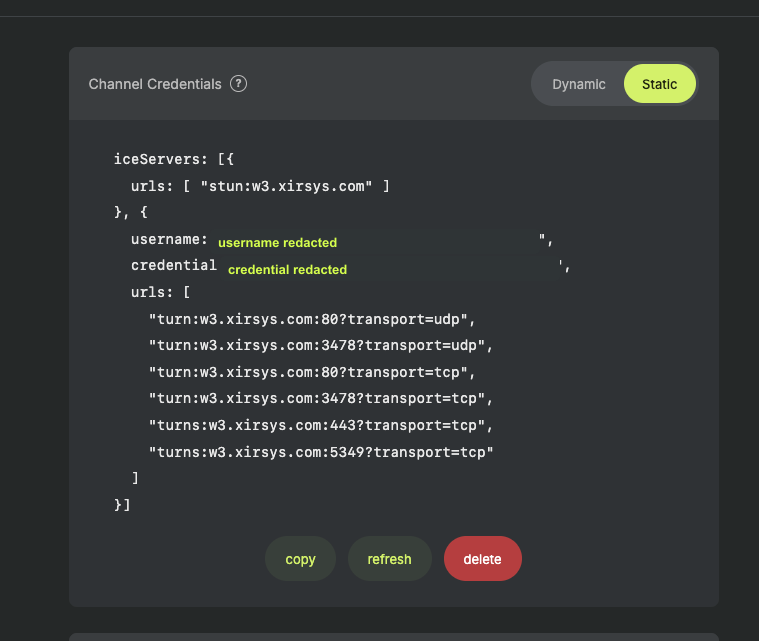
Task: Click the iceServers: [{ line
Action: pos(174,159)
